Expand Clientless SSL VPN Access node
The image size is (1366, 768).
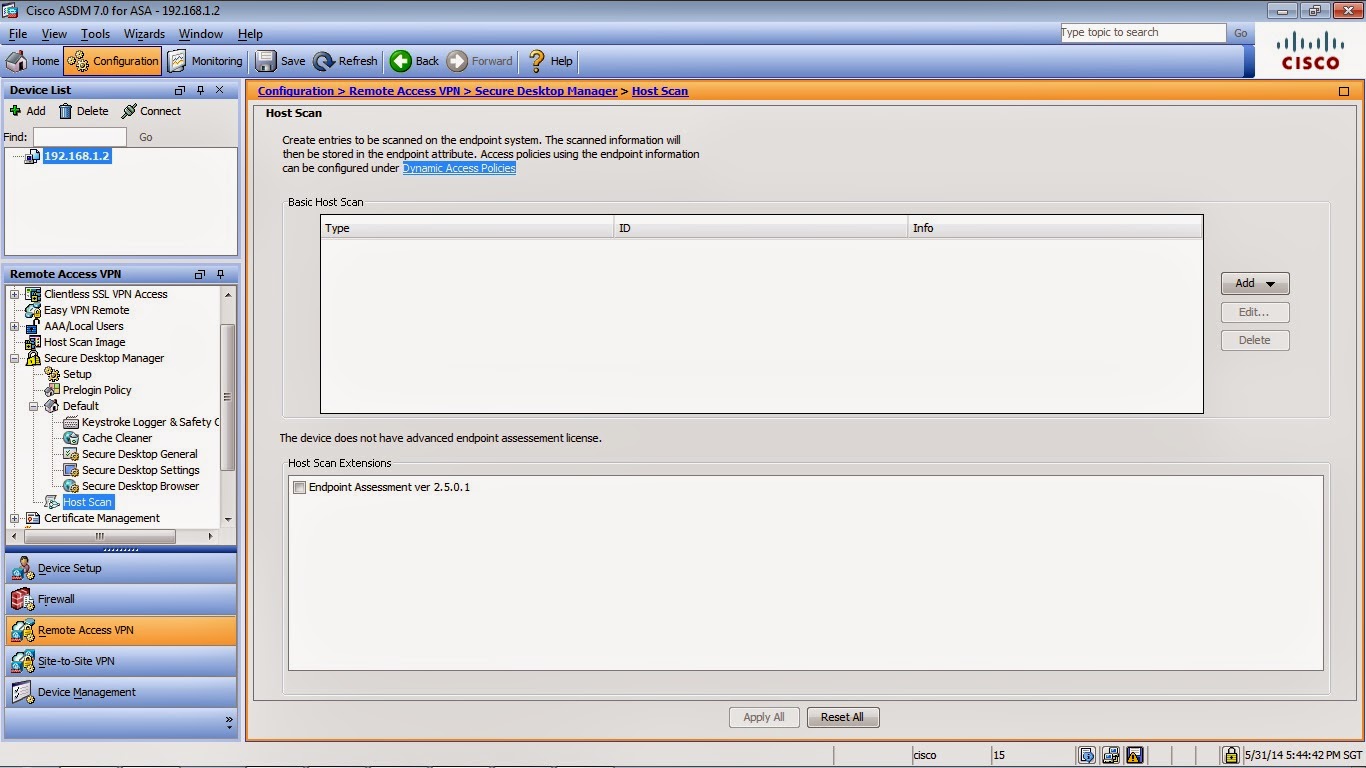coord(15,294)
